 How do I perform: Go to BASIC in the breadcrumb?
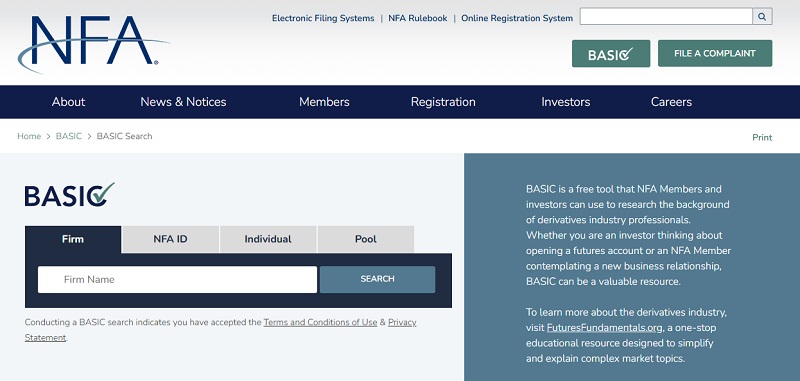point(68,136)
